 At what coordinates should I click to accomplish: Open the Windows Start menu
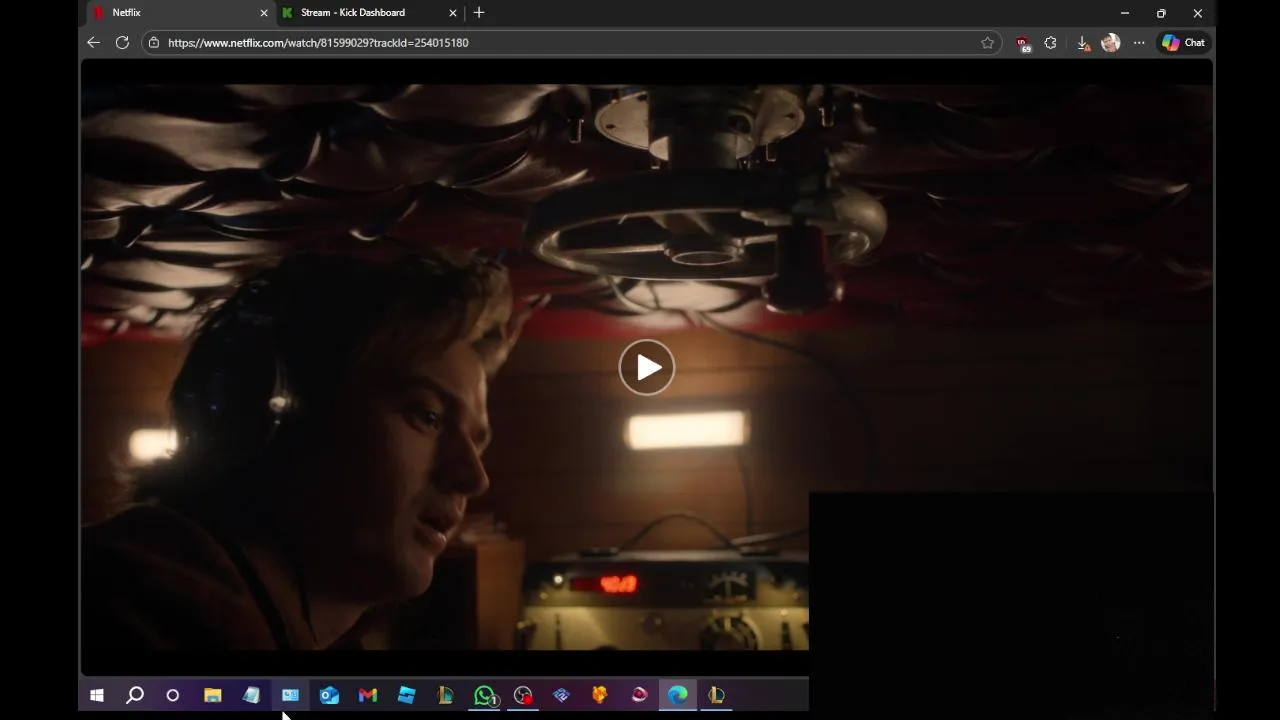[x=97, y=695]
